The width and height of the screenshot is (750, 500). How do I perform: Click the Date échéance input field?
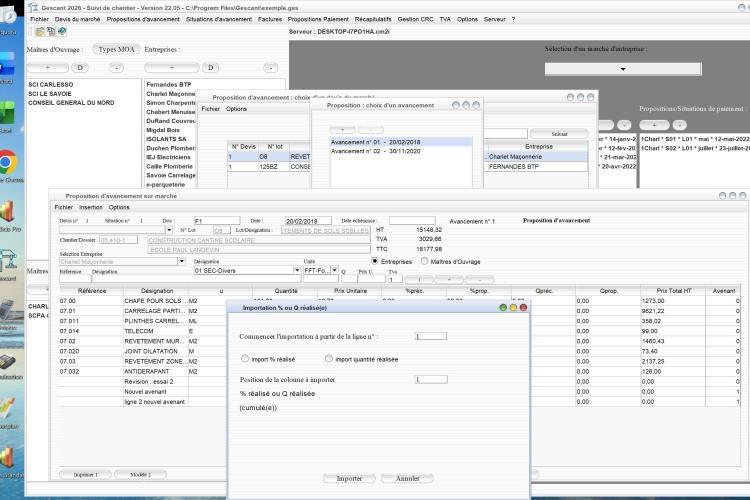412,220
